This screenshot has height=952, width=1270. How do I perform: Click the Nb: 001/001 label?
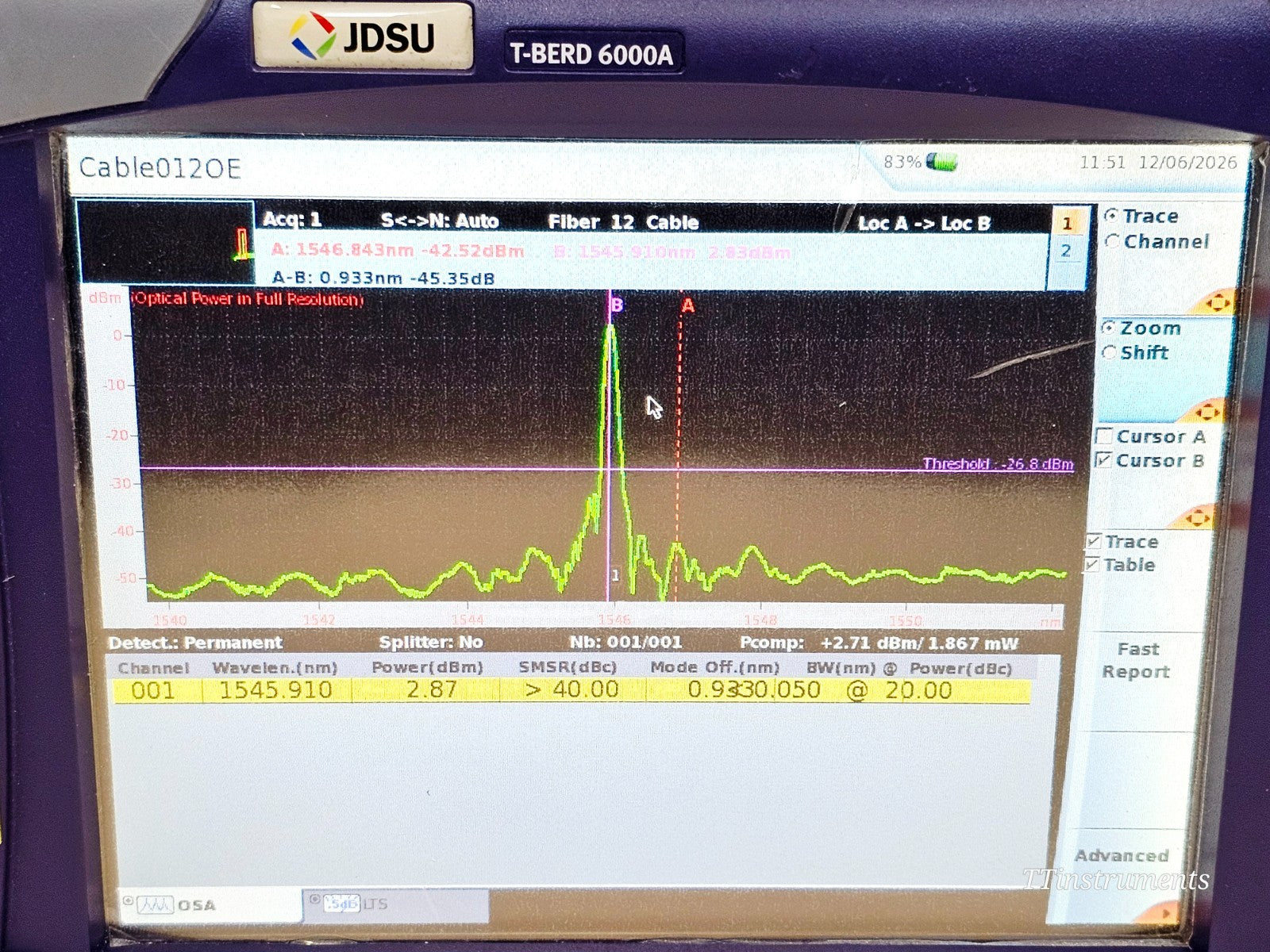pyautogui.click(x=625, y=643)
